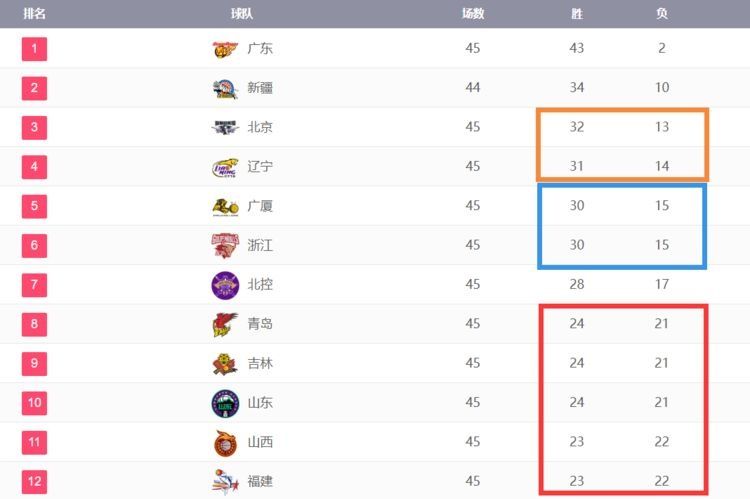The height and width of the screenshot is (499, 750).
Task: Click the Shandong (山东) team logo
Action: tap(225, 403)
